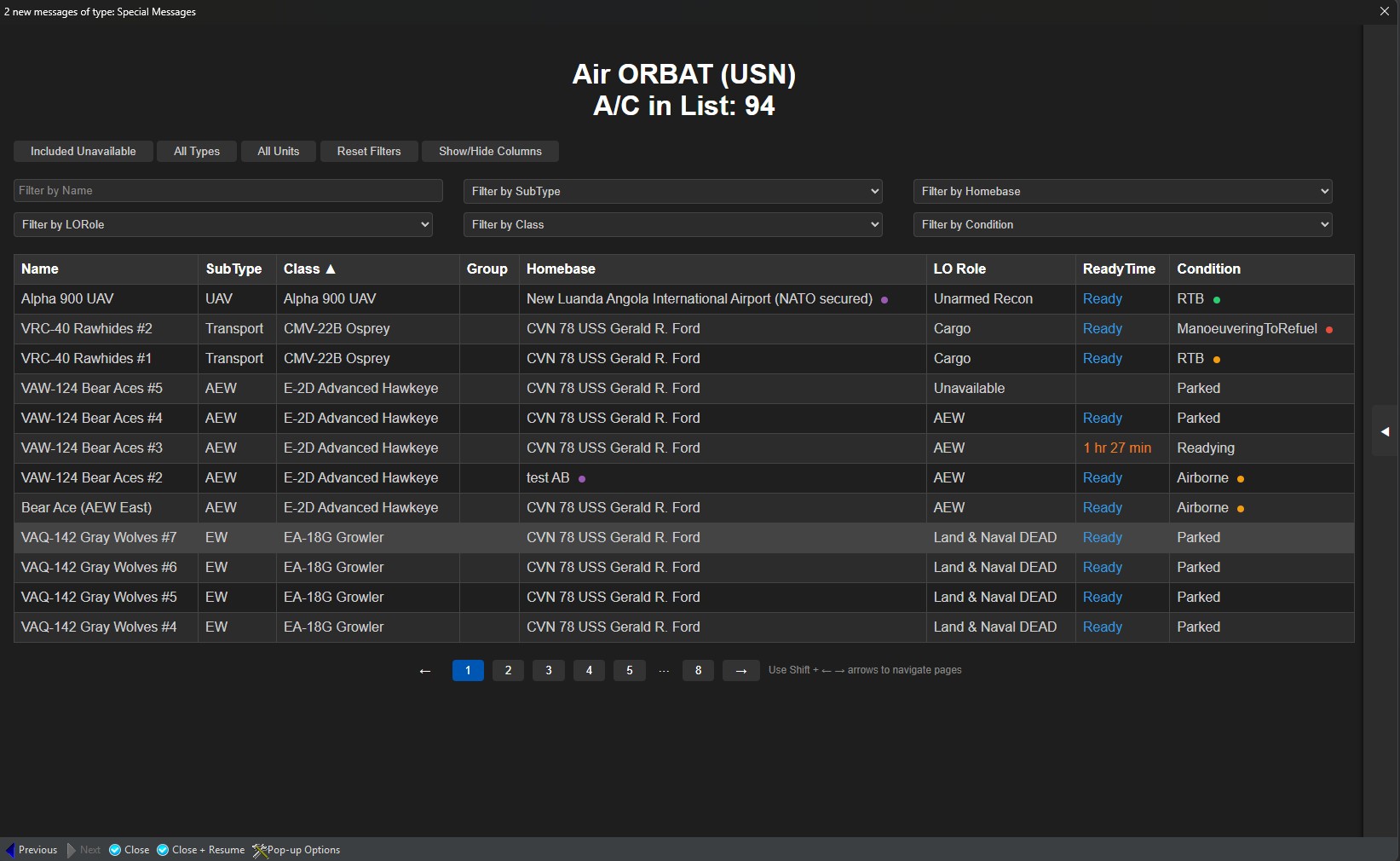1400x861 pixels.
Task: Go to previous page with left arrow
Action: point(425,671)
